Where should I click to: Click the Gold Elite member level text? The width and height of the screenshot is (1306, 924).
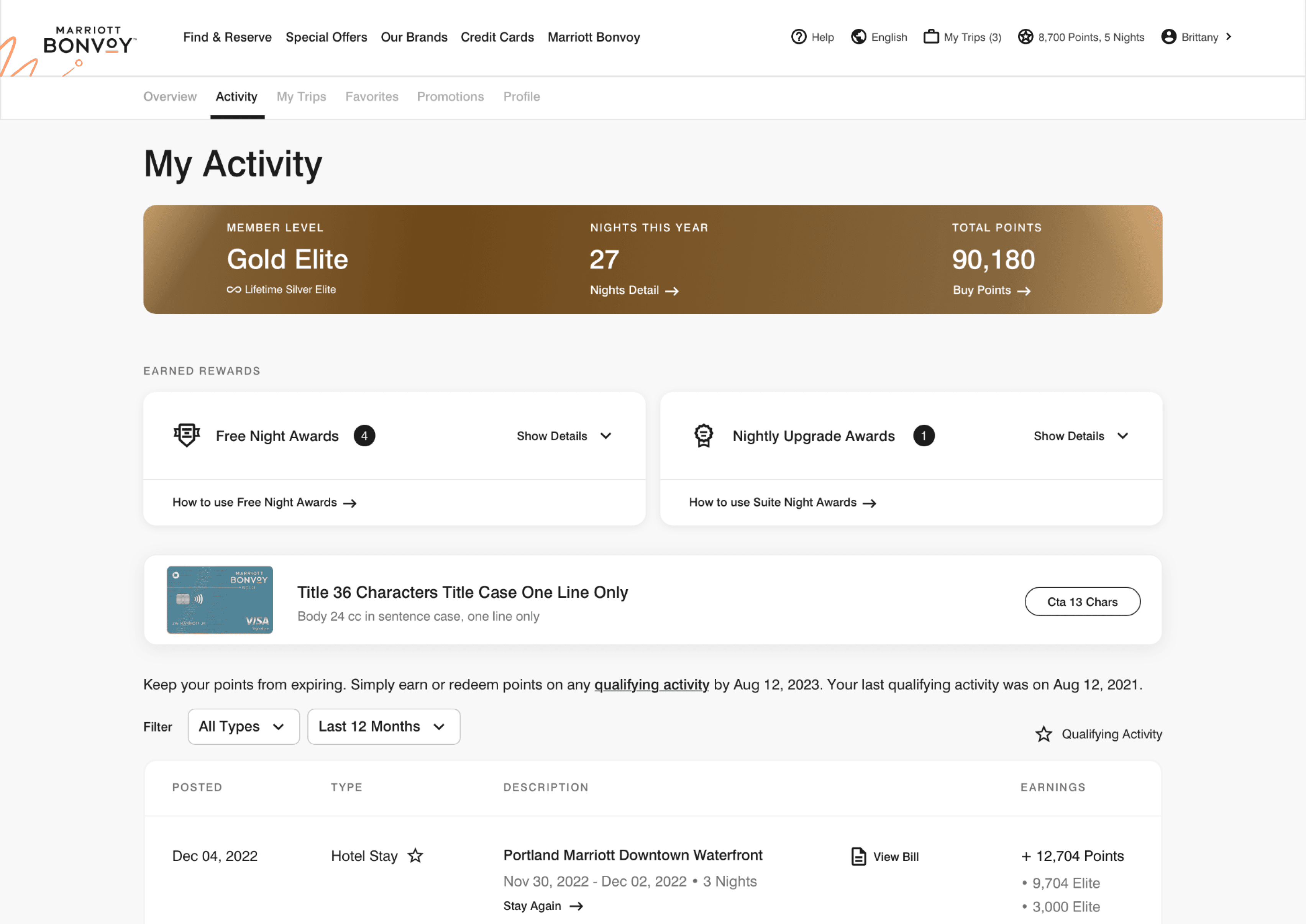(287, 259)
